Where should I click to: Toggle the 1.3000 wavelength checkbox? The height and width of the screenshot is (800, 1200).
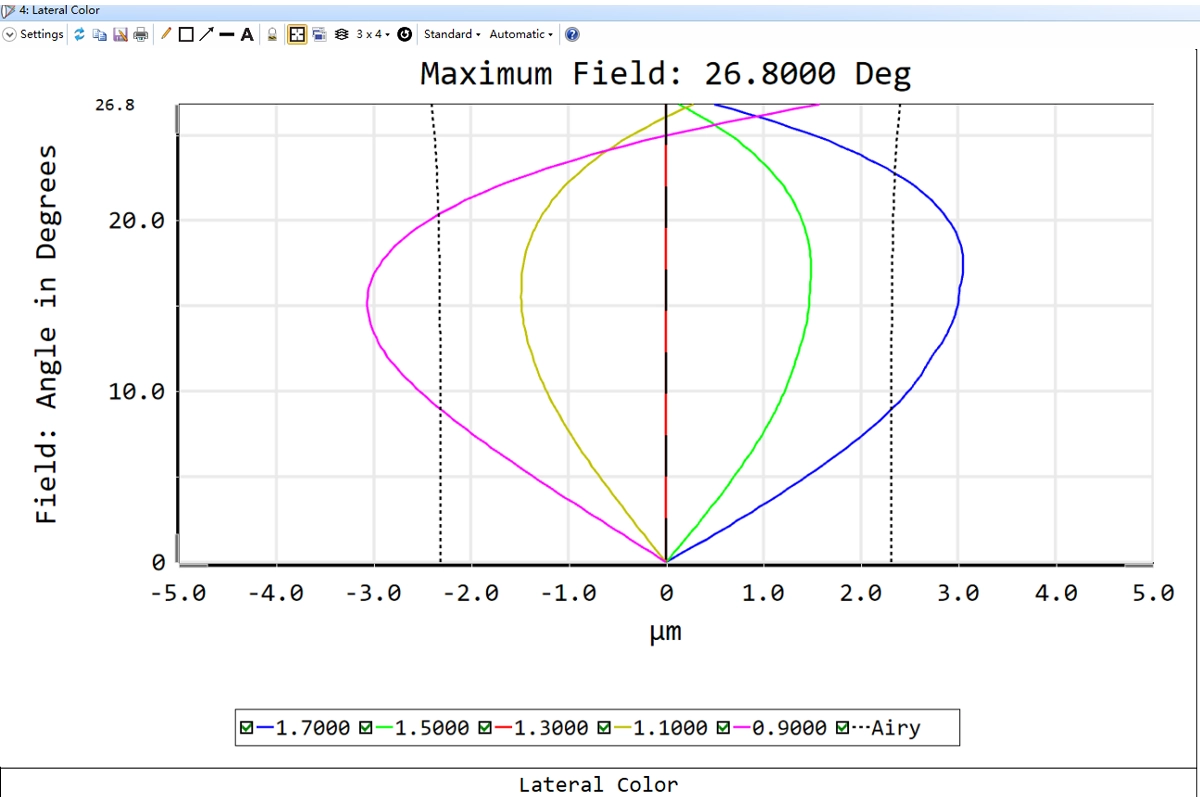click(x=485, y=728)
